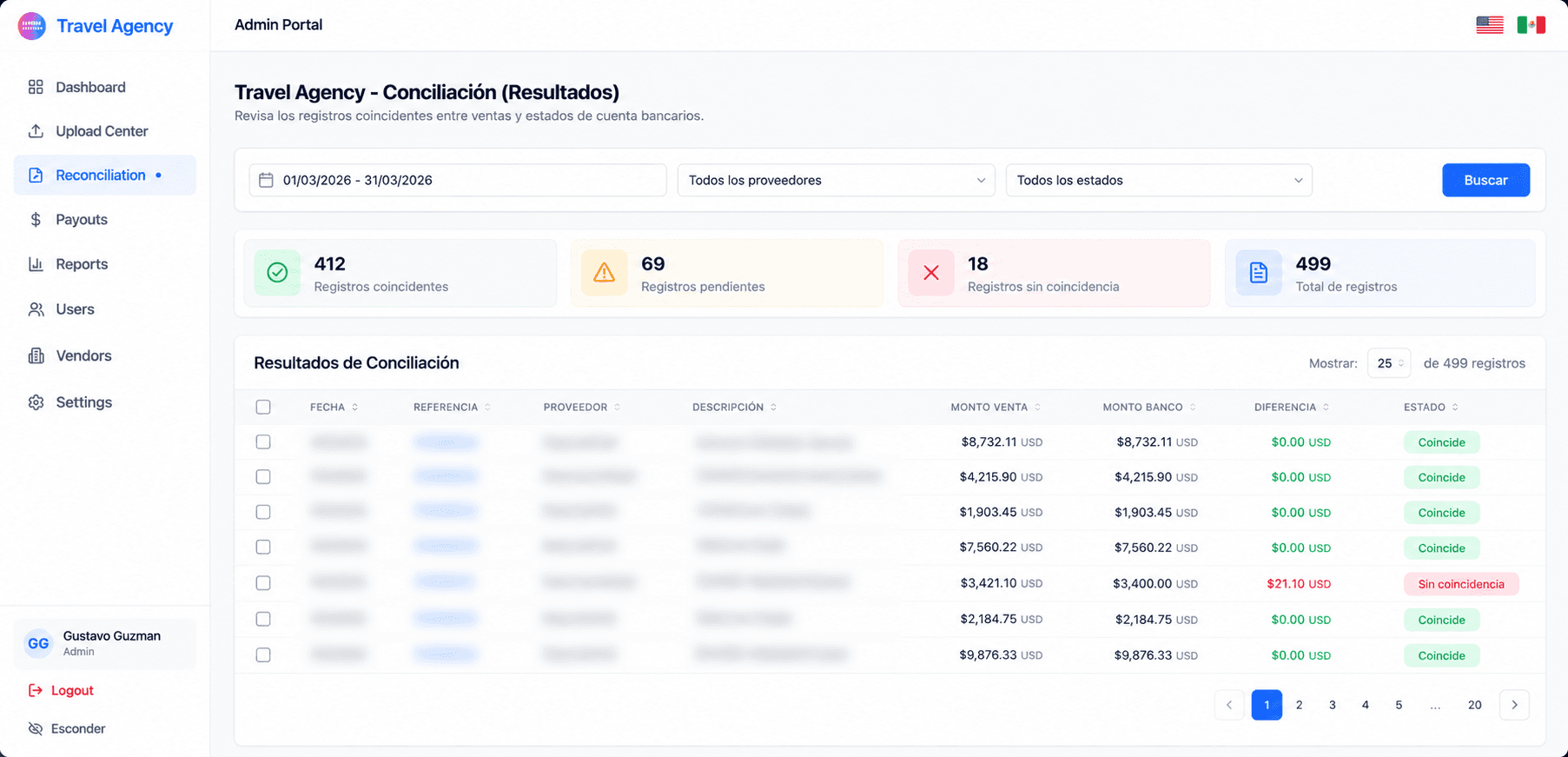Screen dimensions: 1568x757
Task: Sort table by Monto Venta column arrows
Action: [1037, 407]
